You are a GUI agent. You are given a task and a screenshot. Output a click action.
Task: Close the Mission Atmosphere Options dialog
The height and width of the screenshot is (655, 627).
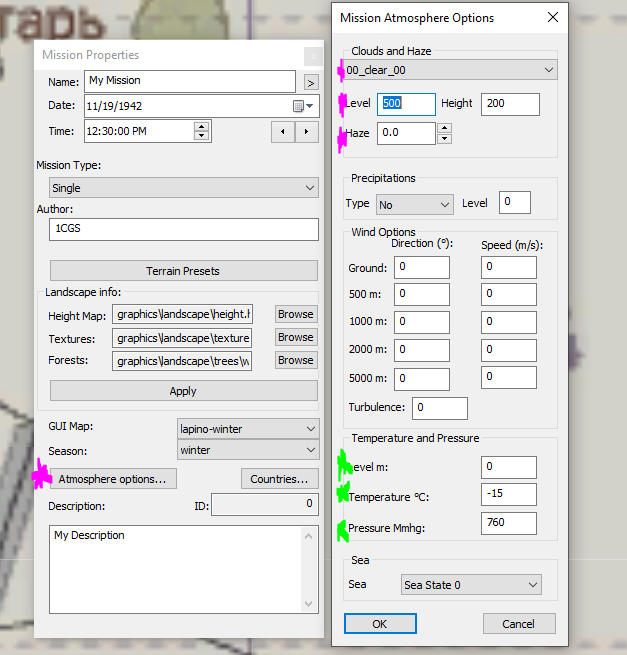tap(553, 18)
